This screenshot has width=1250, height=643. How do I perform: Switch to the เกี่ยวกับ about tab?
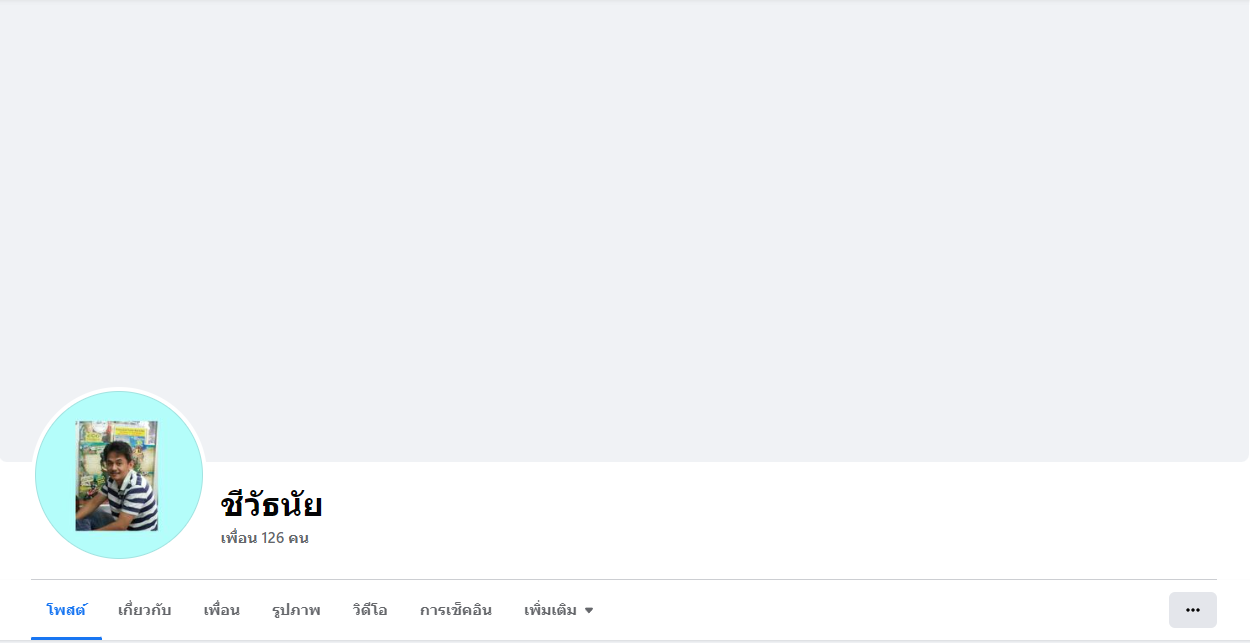[x=144, y=610]
